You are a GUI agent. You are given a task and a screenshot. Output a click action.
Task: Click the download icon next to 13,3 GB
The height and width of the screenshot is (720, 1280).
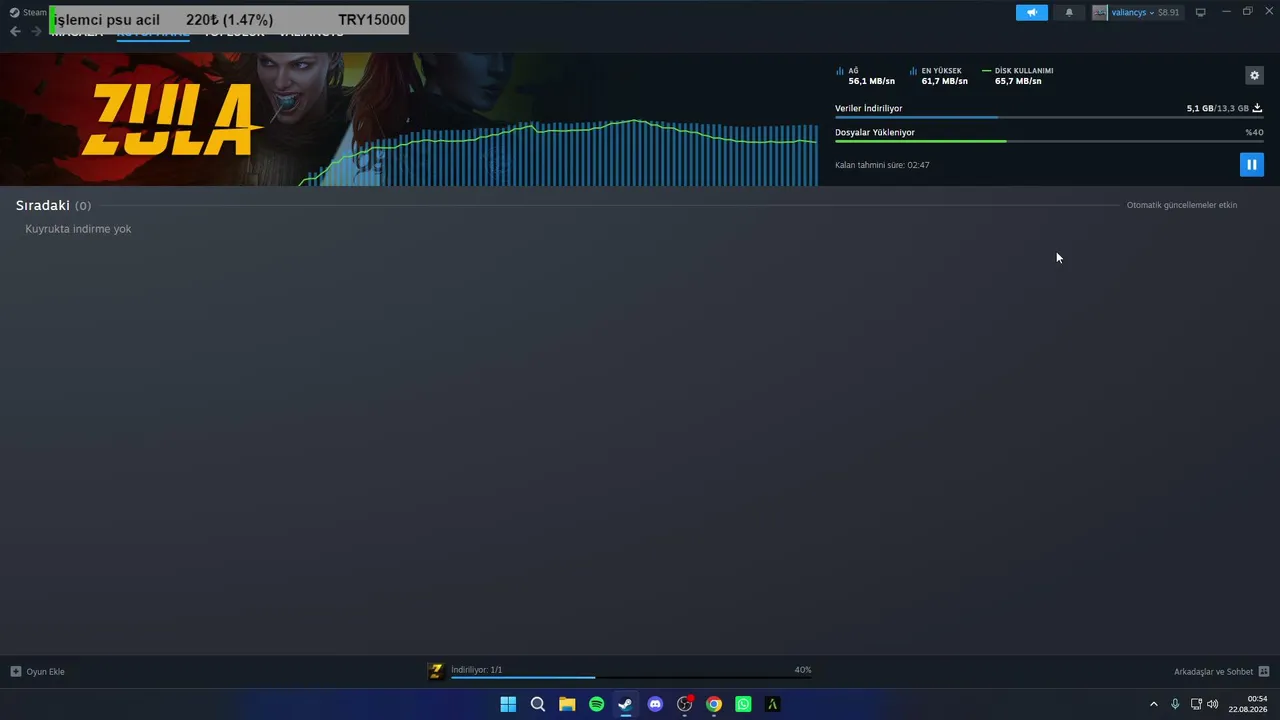click(x=1257, y=108)
